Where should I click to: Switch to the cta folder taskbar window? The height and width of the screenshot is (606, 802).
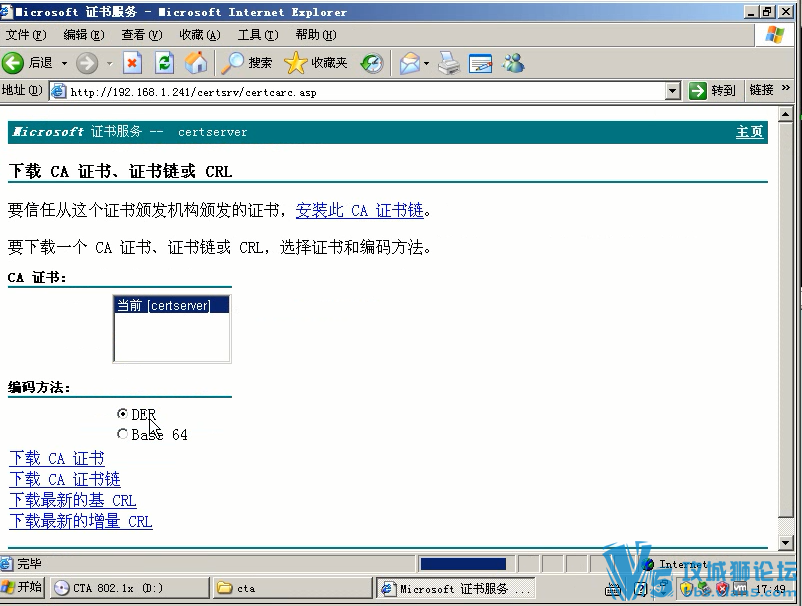tap(292, 588)
